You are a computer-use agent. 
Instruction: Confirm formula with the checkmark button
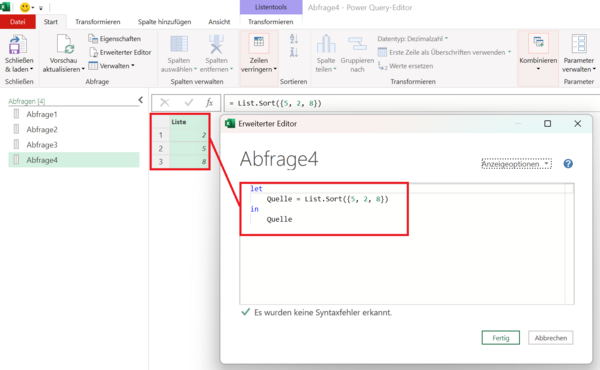(x=189, y=103)
